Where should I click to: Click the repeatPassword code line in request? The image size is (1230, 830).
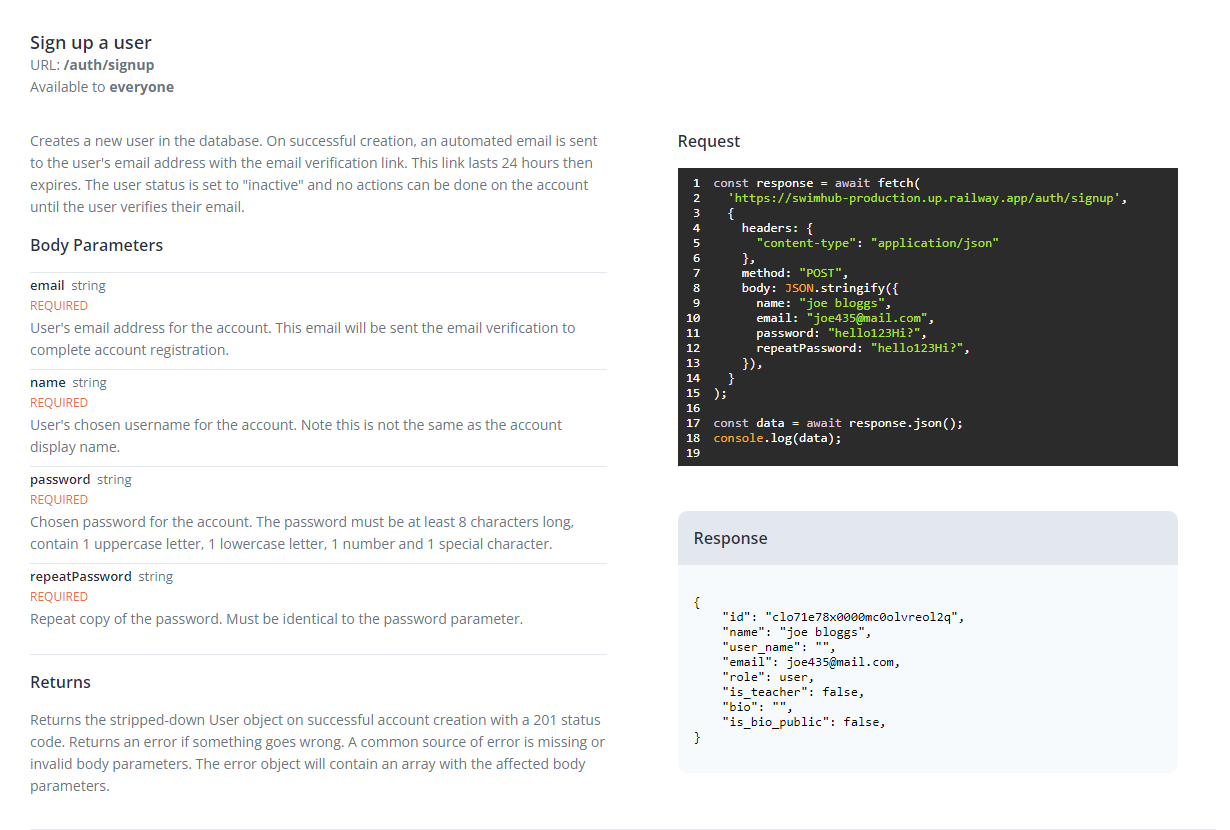pos(863,348)
